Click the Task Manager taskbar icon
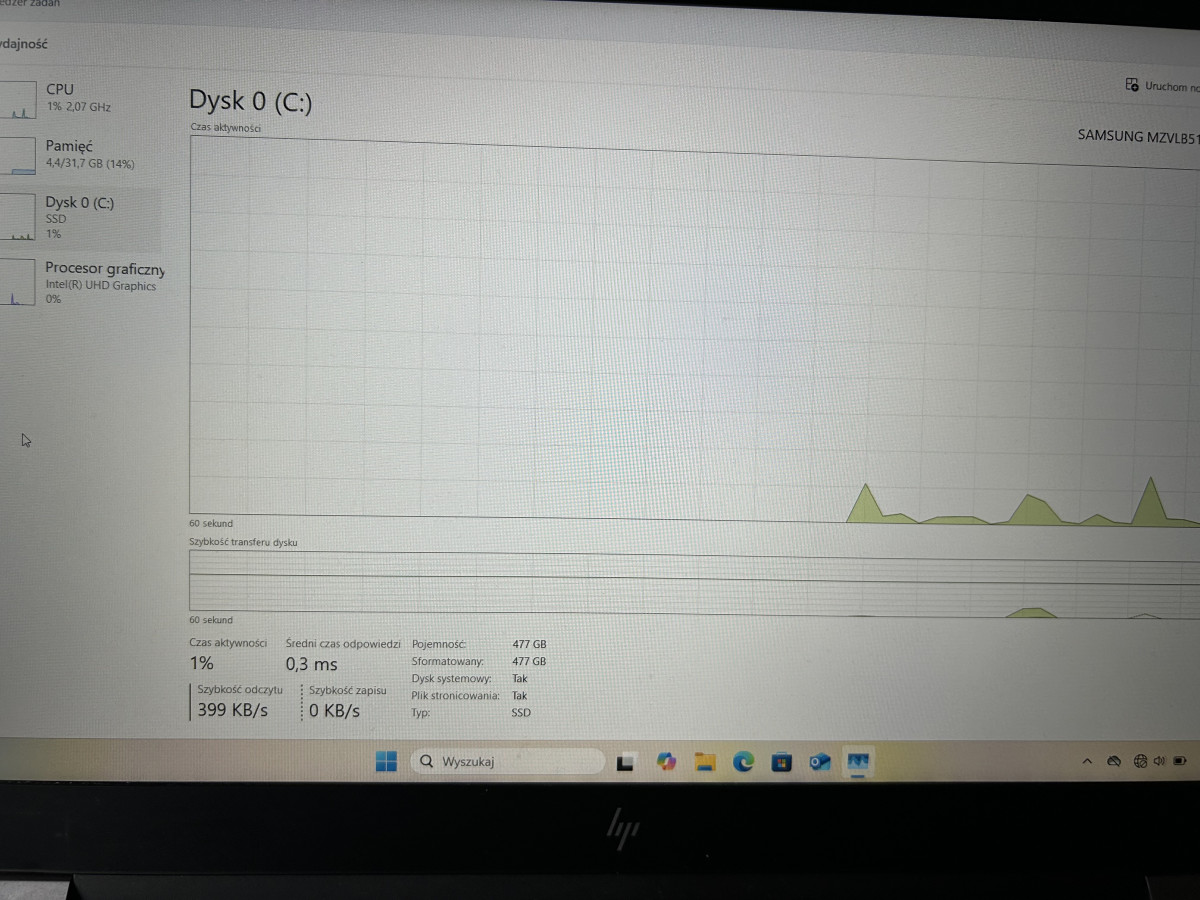Image resolution: width=1200 pixels, height=900 pixels. tap(858, 763)
